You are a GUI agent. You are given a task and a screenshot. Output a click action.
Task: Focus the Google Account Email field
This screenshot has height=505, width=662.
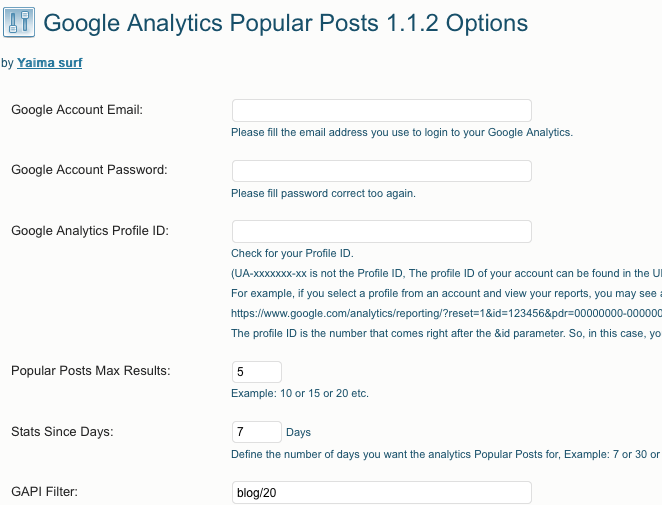(x=382, y=111)
